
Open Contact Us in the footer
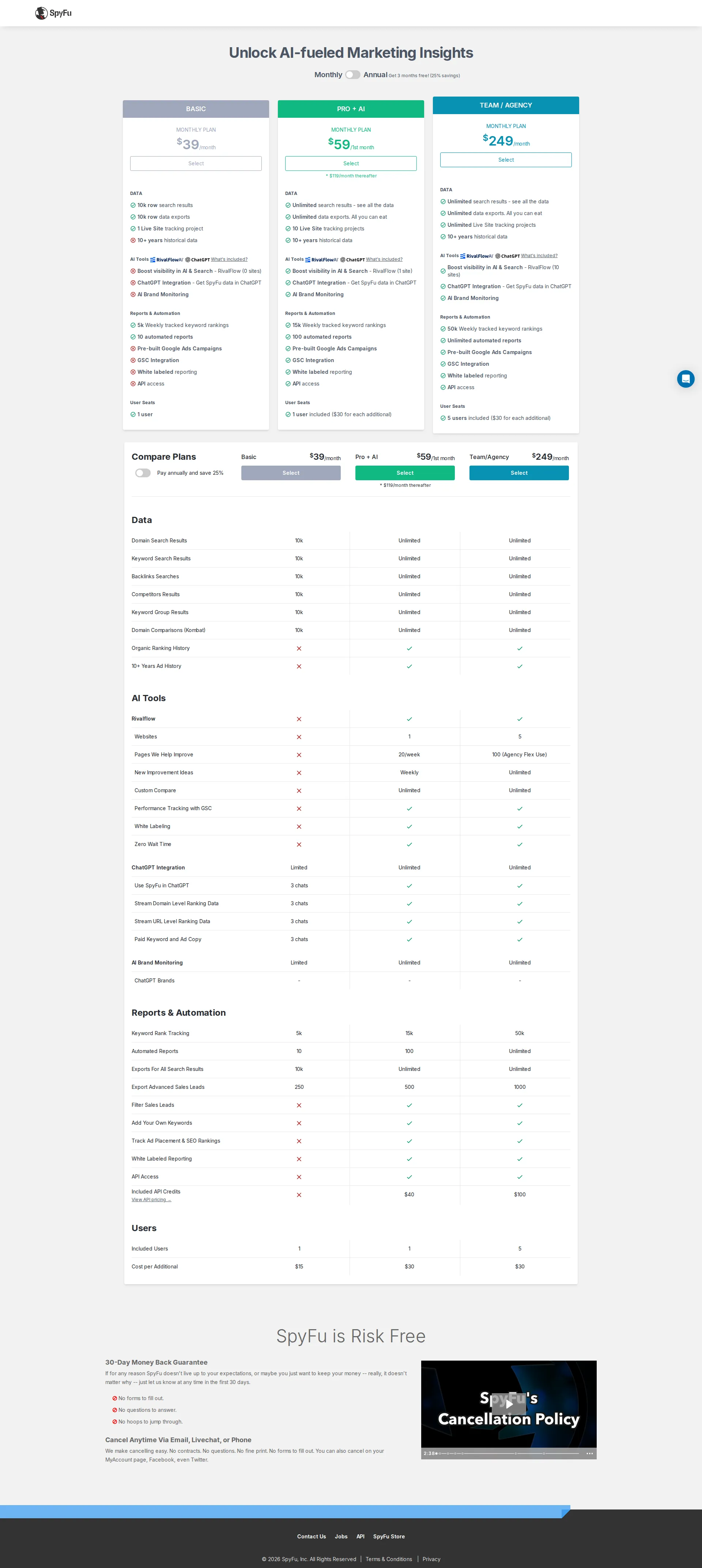coord(312,1536)
